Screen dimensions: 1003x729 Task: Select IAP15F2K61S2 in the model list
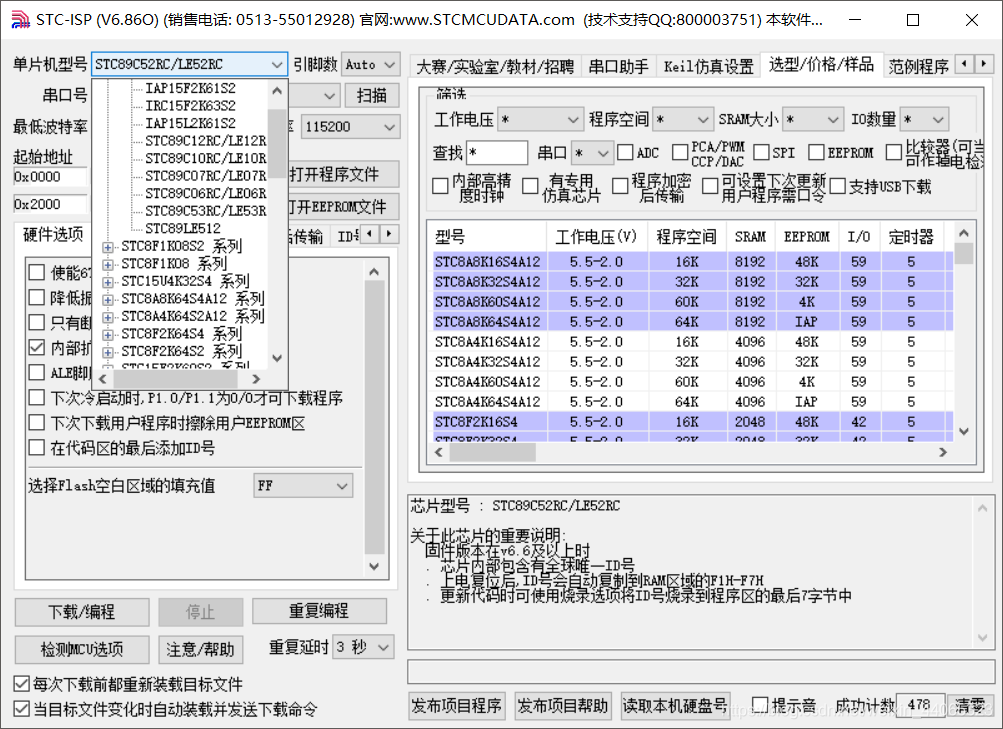[x=190, y=88]
